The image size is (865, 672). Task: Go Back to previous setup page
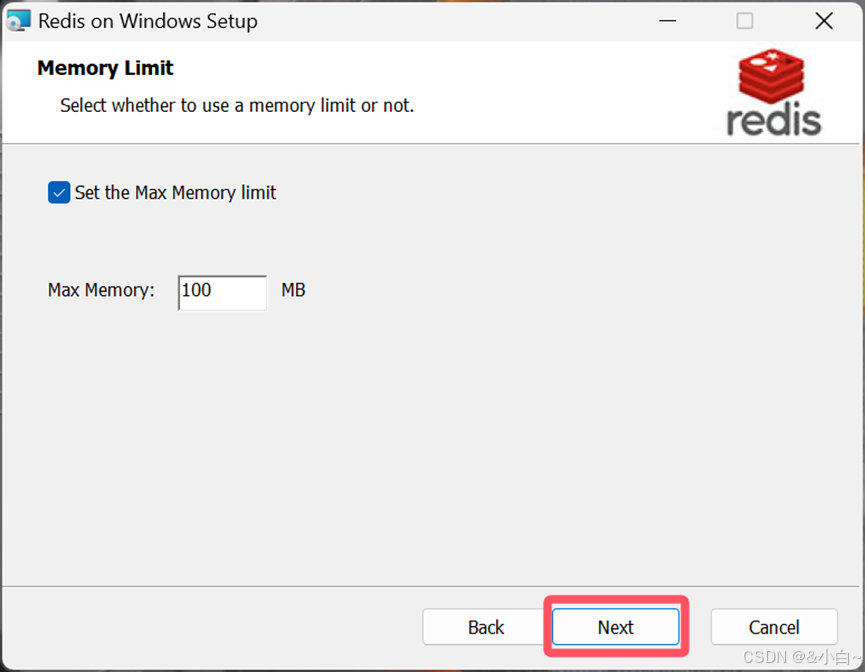(x=485, y=627)
